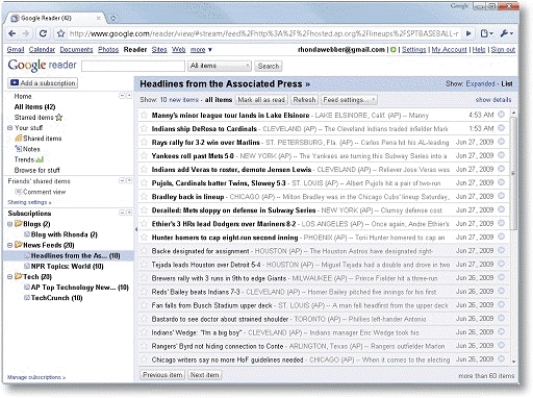
Task: Star the Hunter homers to cap item
Action: (144, 237)
